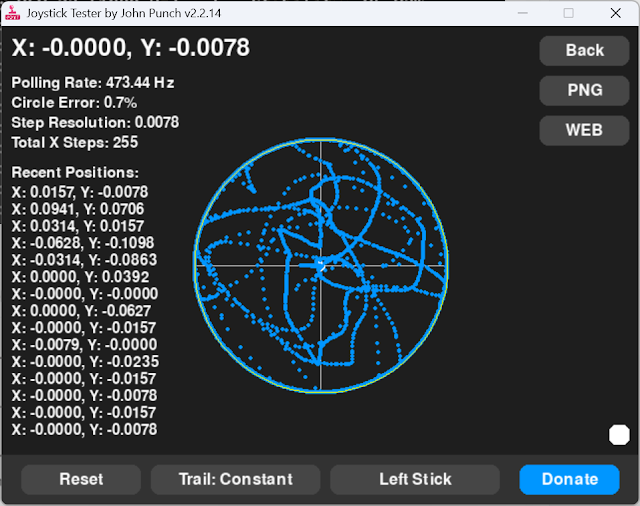Open the WEB button

[584, 130]
